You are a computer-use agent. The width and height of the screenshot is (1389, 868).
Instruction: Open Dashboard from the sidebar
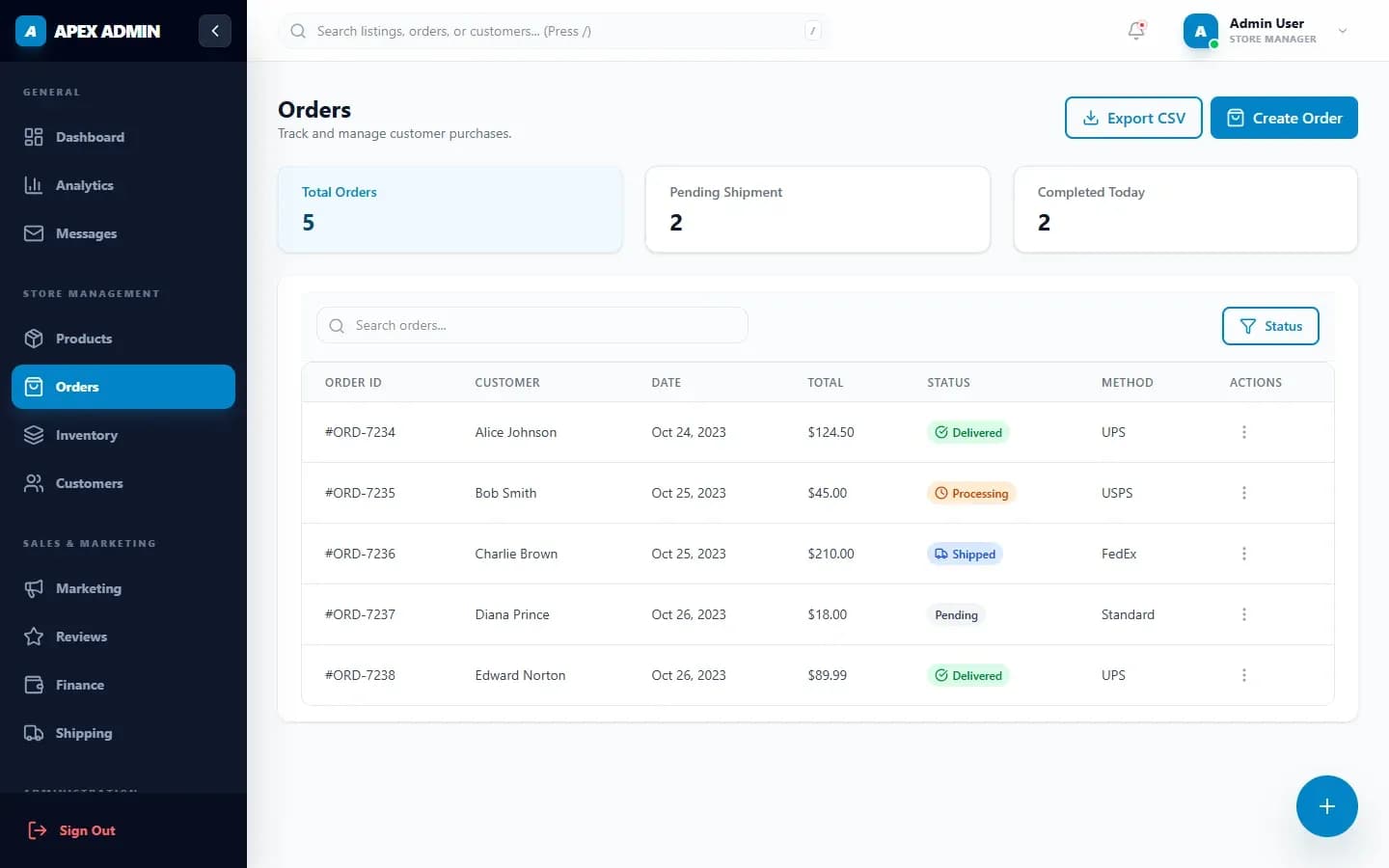pos(123,137)
